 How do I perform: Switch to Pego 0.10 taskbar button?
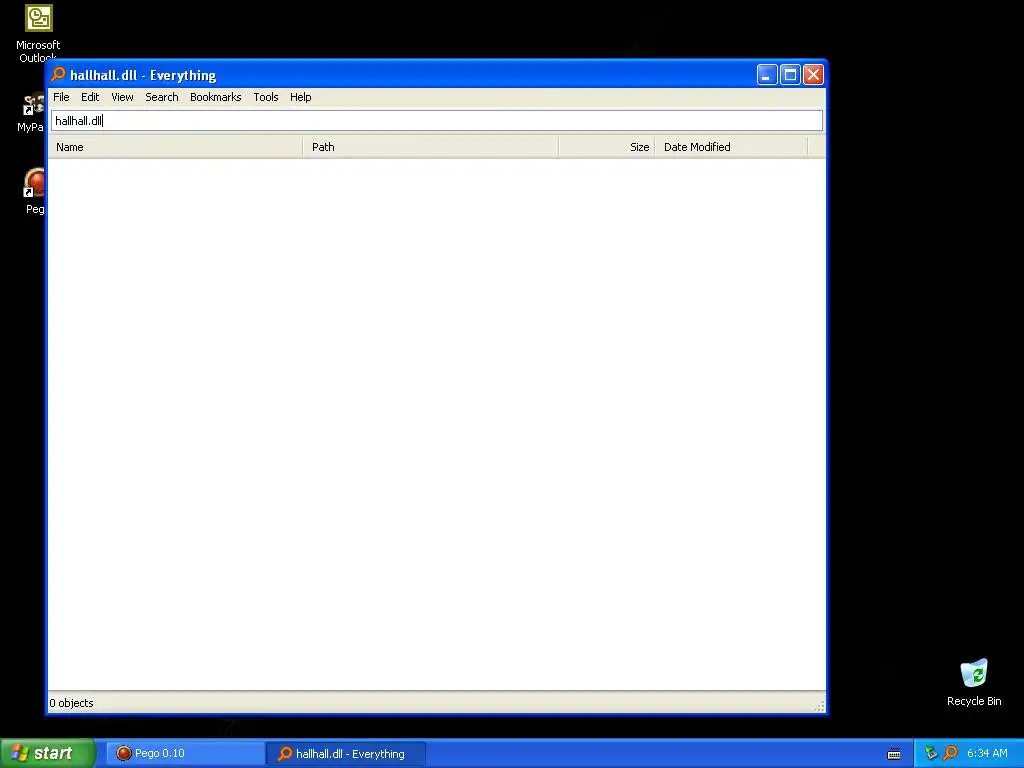click(184, 754)
